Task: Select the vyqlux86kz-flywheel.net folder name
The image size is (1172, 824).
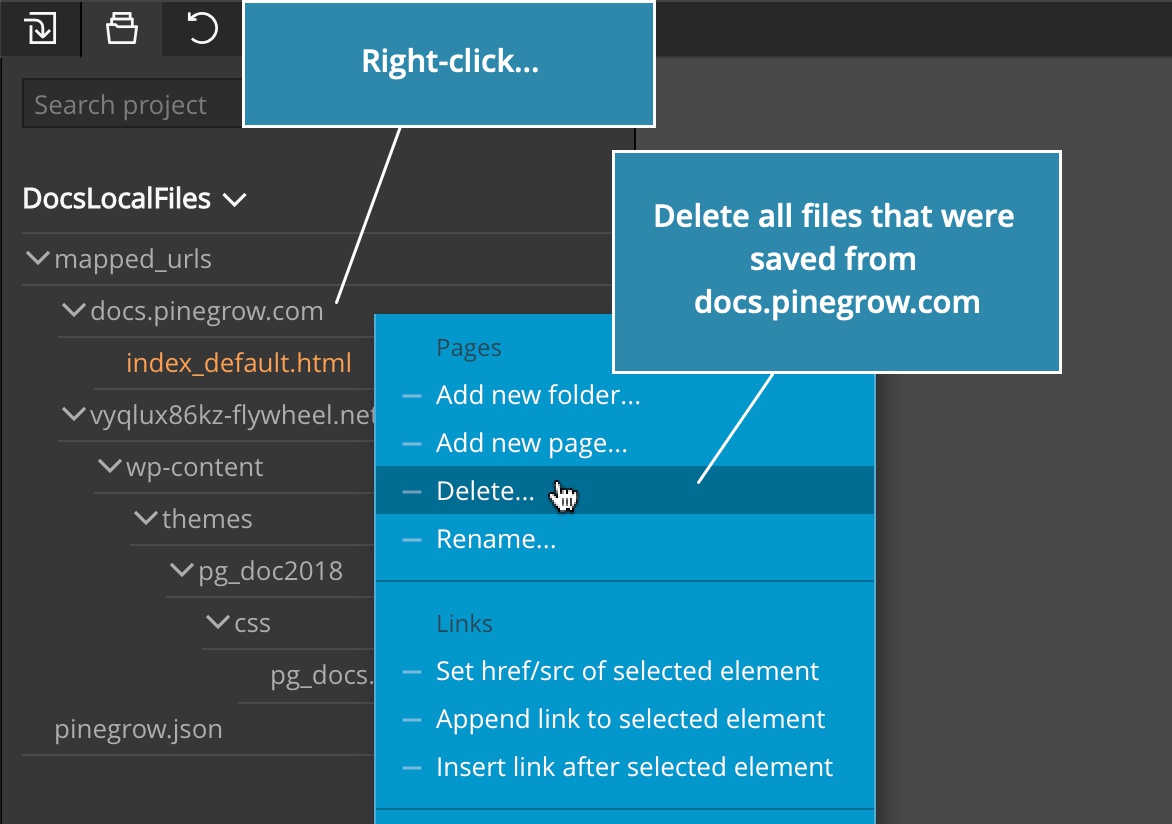Action: pos(232,415)
